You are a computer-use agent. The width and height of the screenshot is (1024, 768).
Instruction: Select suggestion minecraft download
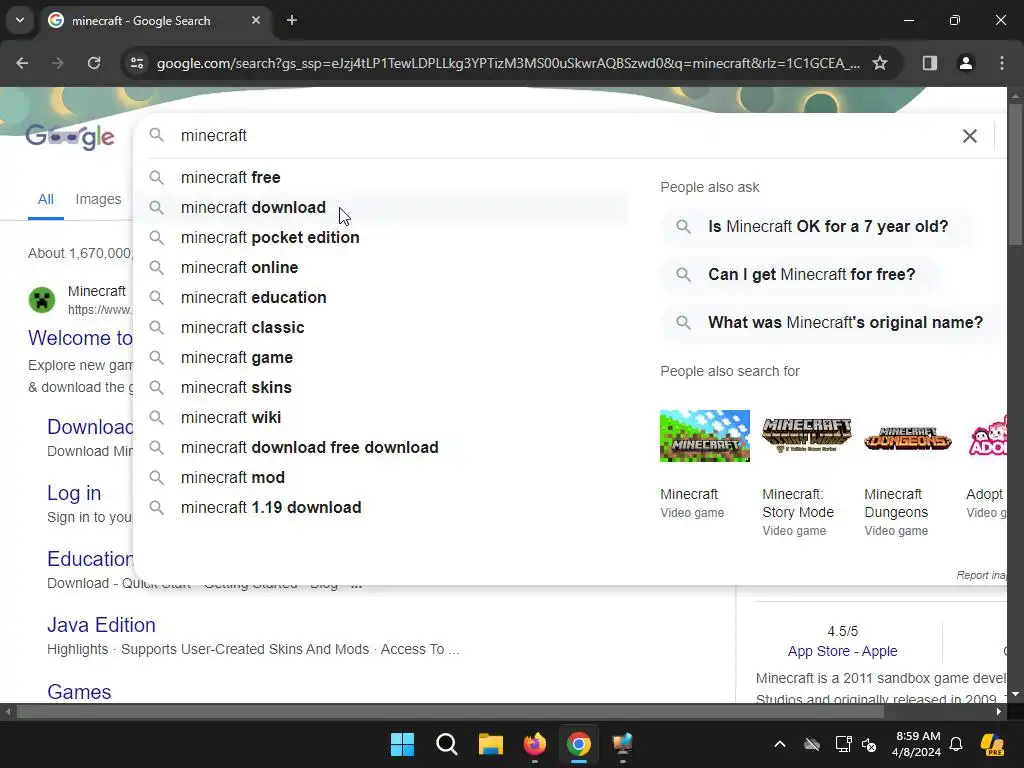tap(380, 208)
